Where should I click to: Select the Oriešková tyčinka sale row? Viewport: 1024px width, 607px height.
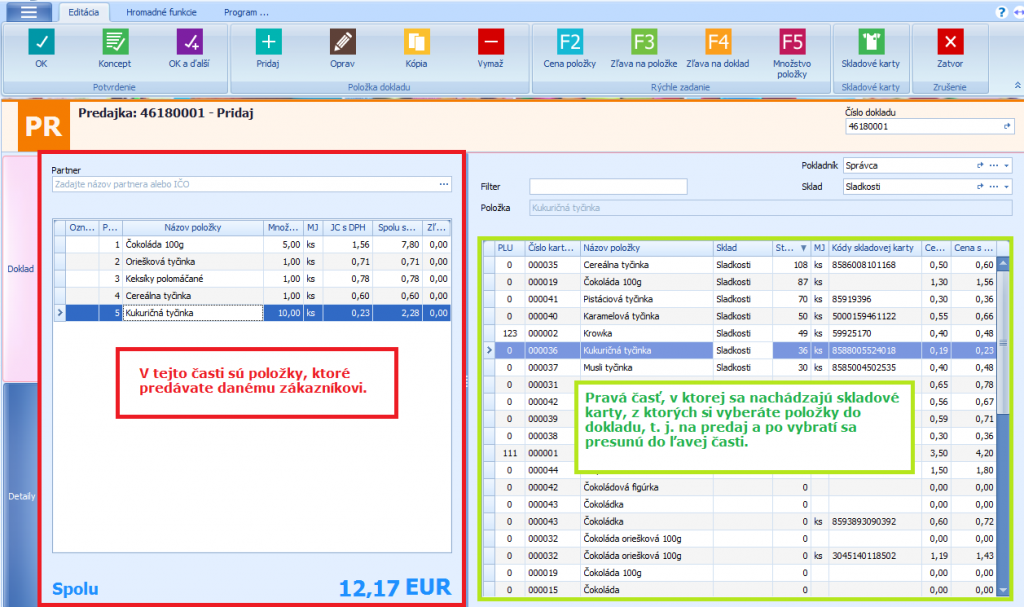[252, 261]
